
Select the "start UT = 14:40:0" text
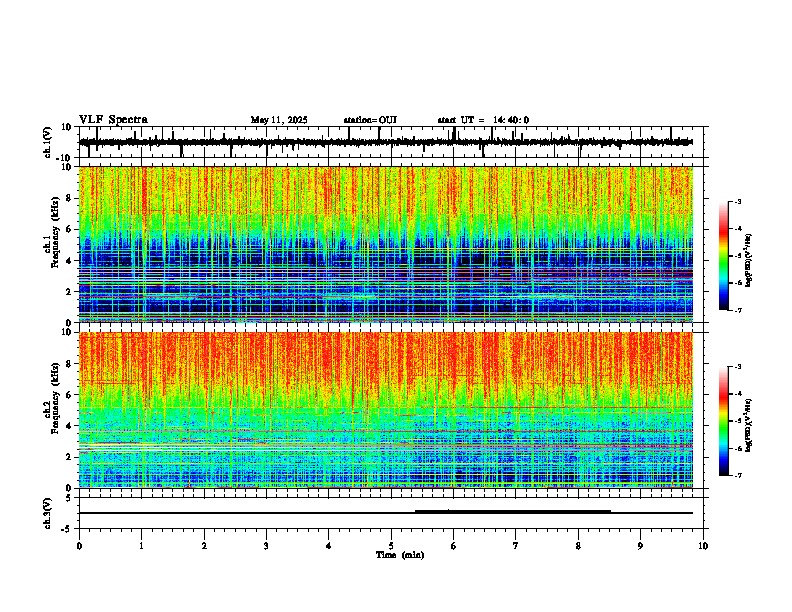[483, 120]
